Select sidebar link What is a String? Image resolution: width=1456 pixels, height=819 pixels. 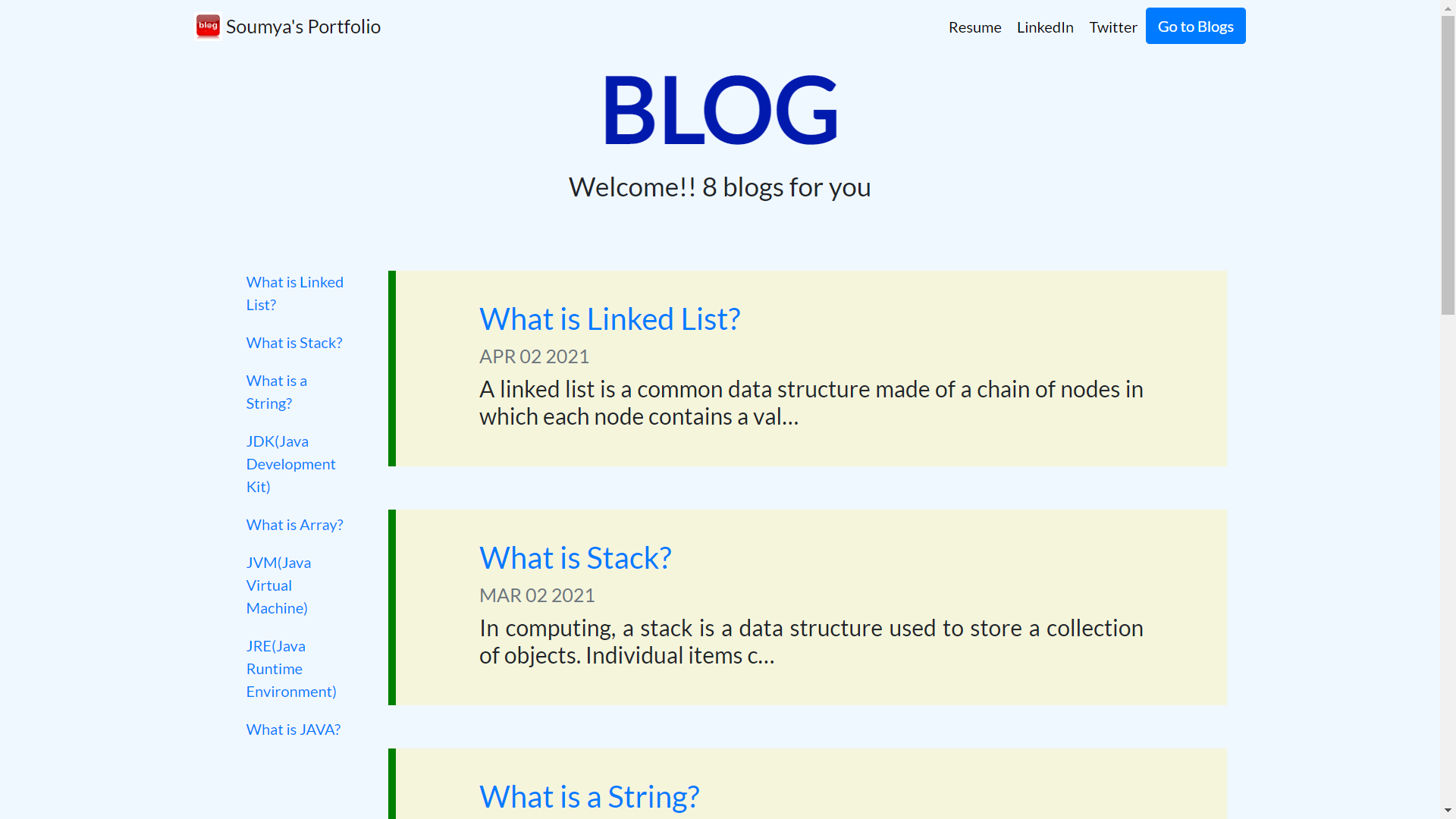[x=277, y=392]
